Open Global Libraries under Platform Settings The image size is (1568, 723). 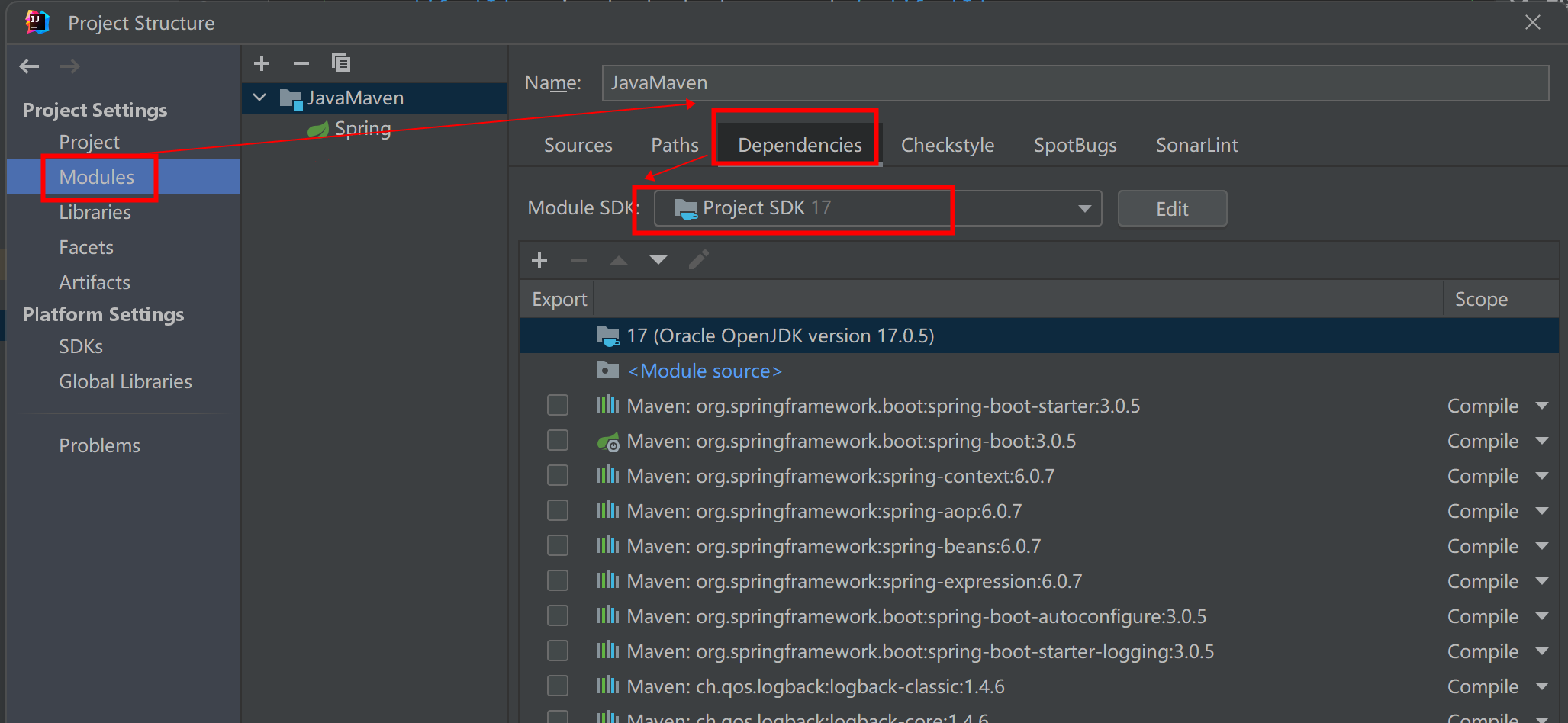click(x=125, y=381)
